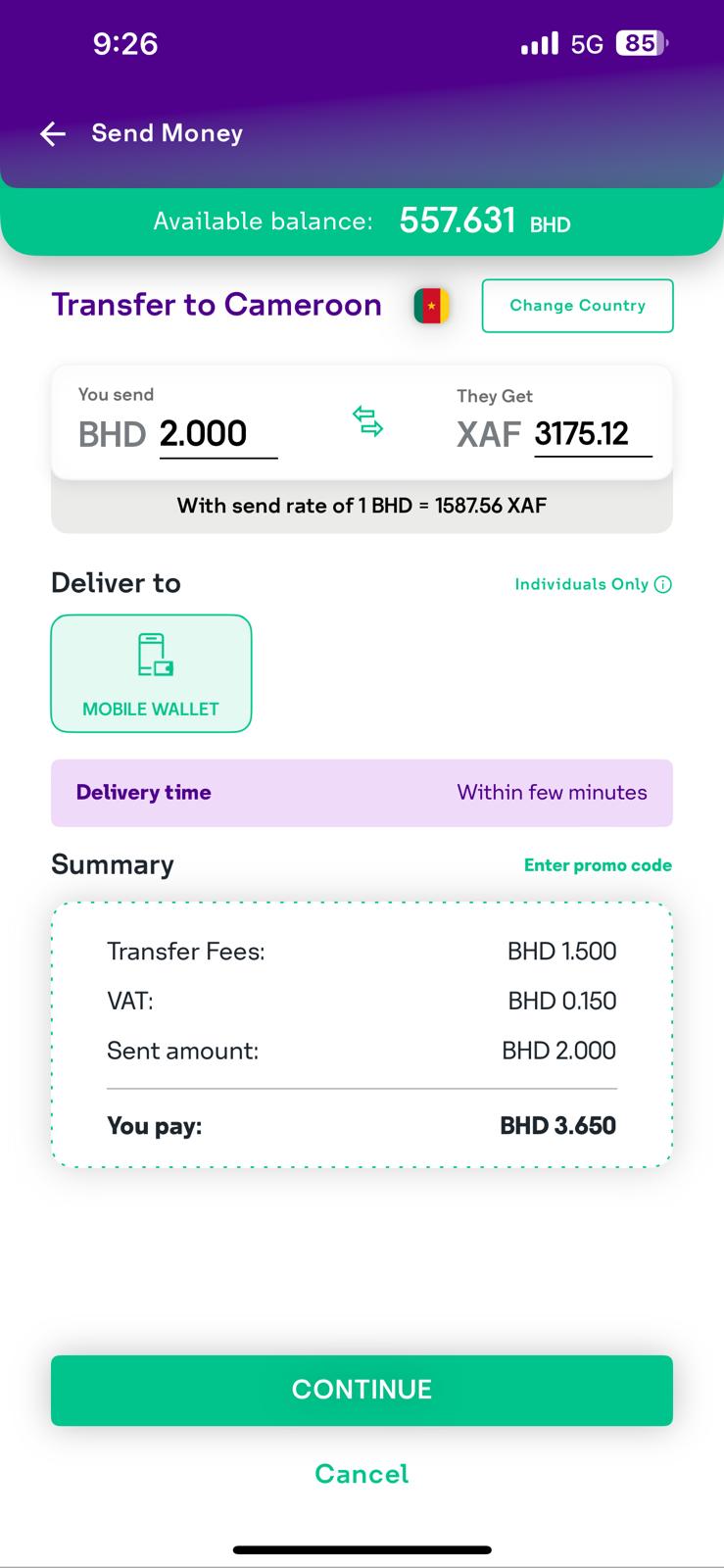Tap the You pay total row
The image size is (724, 1568).
click(362, 1125)
